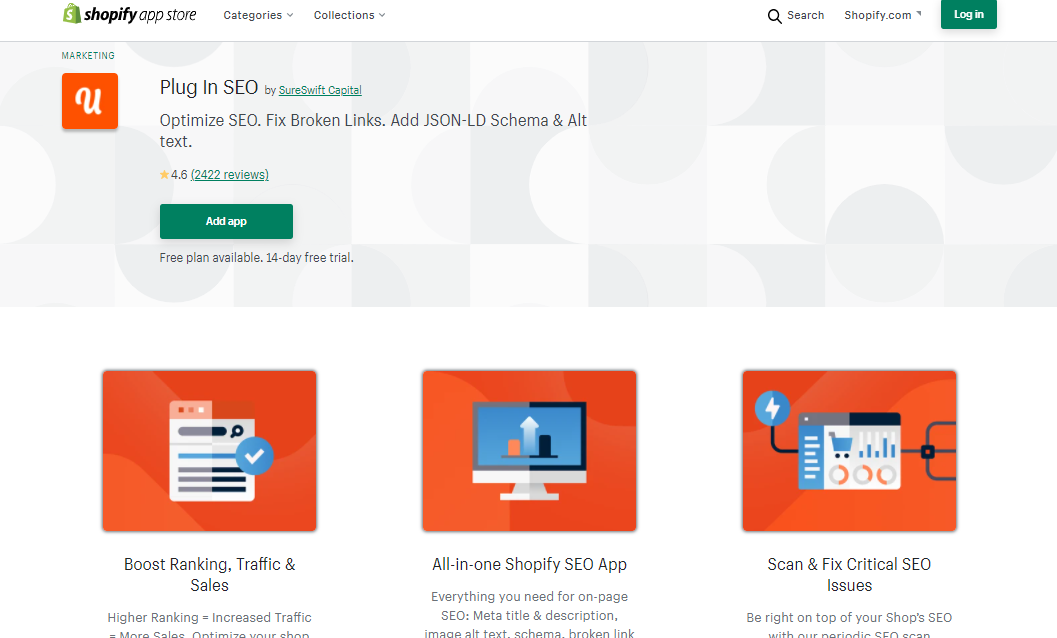This screenshot has width=1057, height=638.
Task: Expand the Collections dropdown menu
Action: click(x=349, y=15)
